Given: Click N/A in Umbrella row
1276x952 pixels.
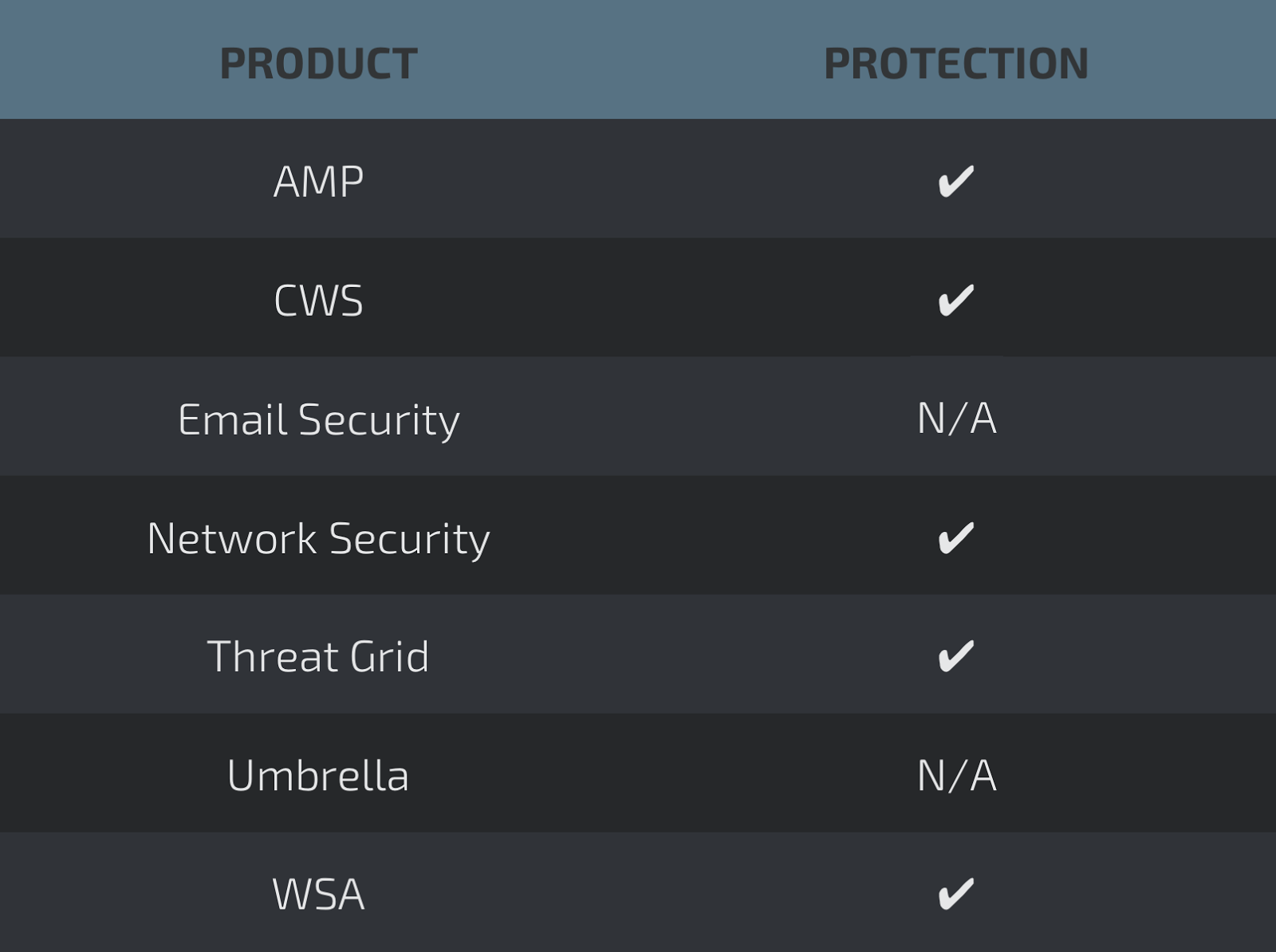Looking at the screenshot, I should click(956, 776).
